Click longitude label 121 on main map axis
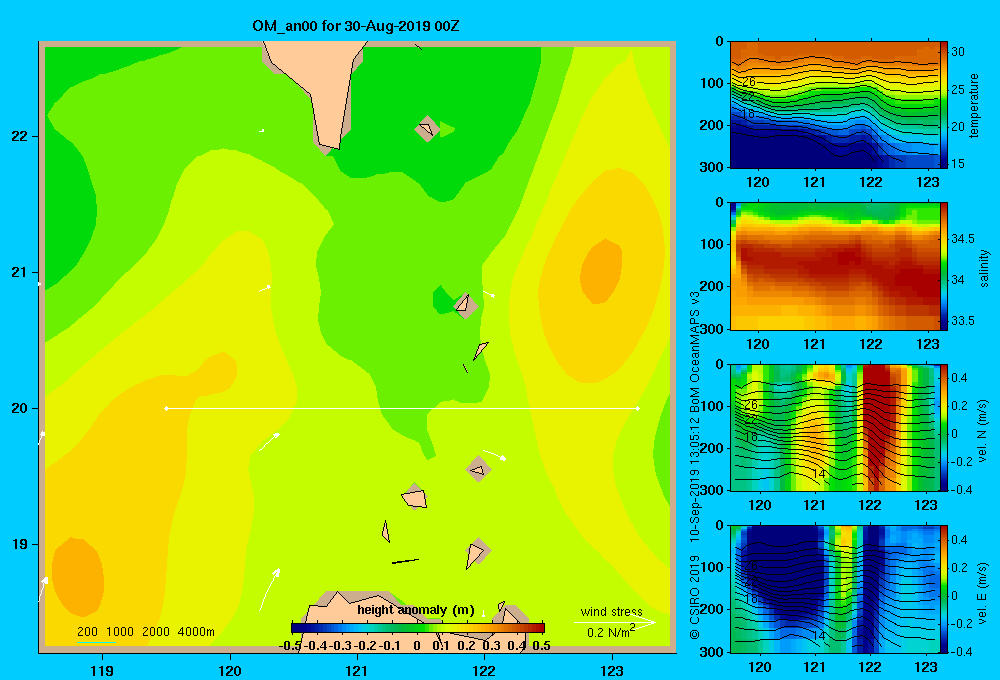Image resolution: width=1000 pixels, height=680 pixels. coord(357,670)
